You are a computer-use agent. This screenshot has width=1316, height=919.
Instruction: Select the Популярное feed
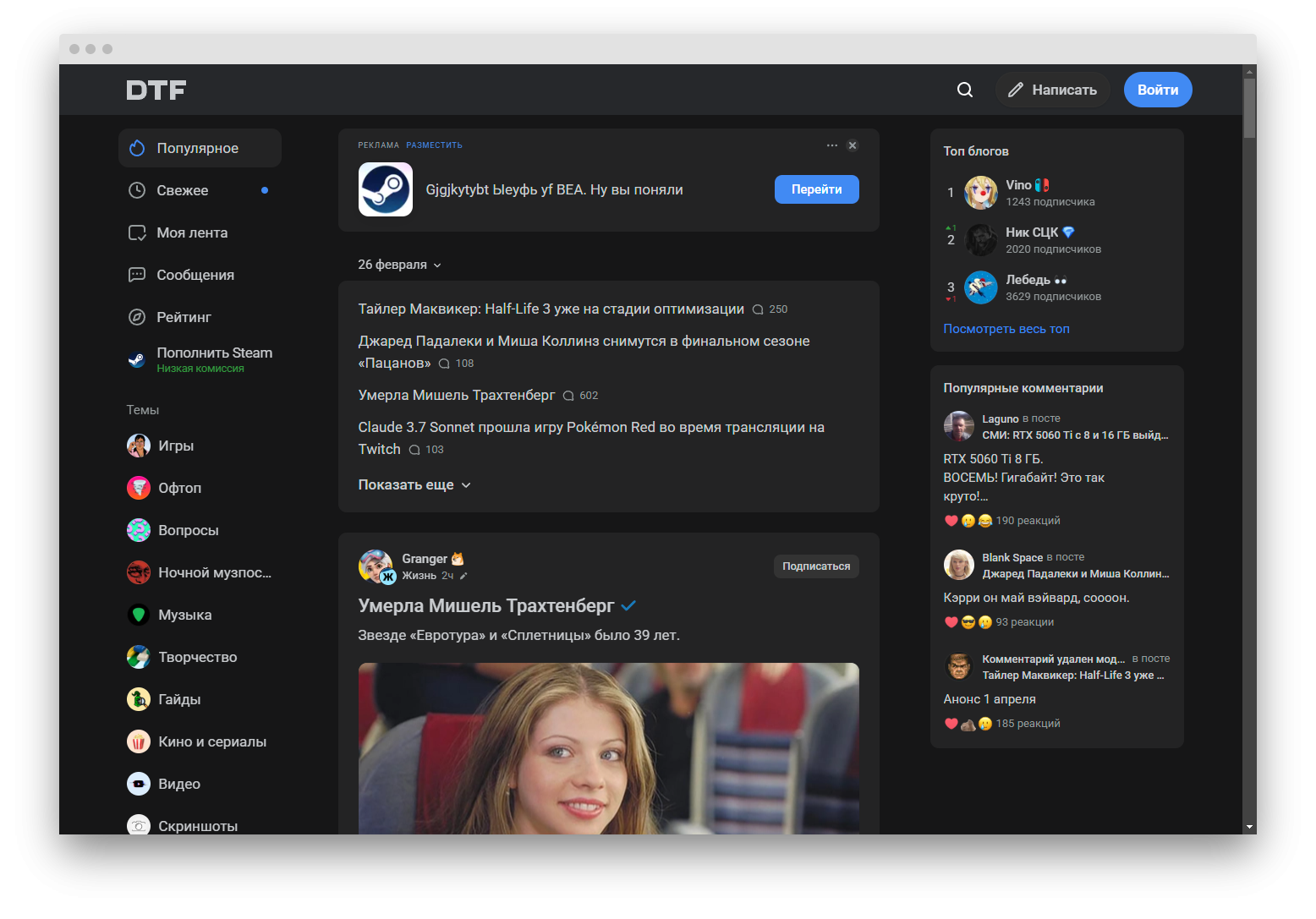tap(200, 148)
